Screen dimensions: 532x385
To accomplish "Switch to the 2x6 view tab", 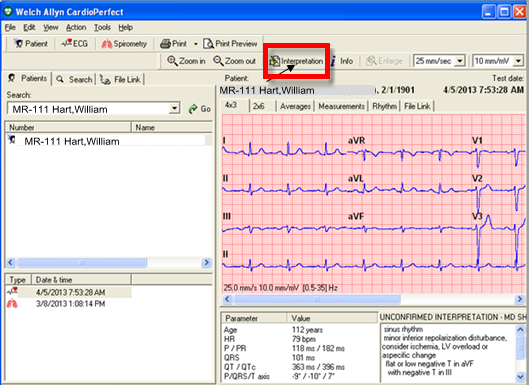I will pyautogui.click(x=259, y=107).
